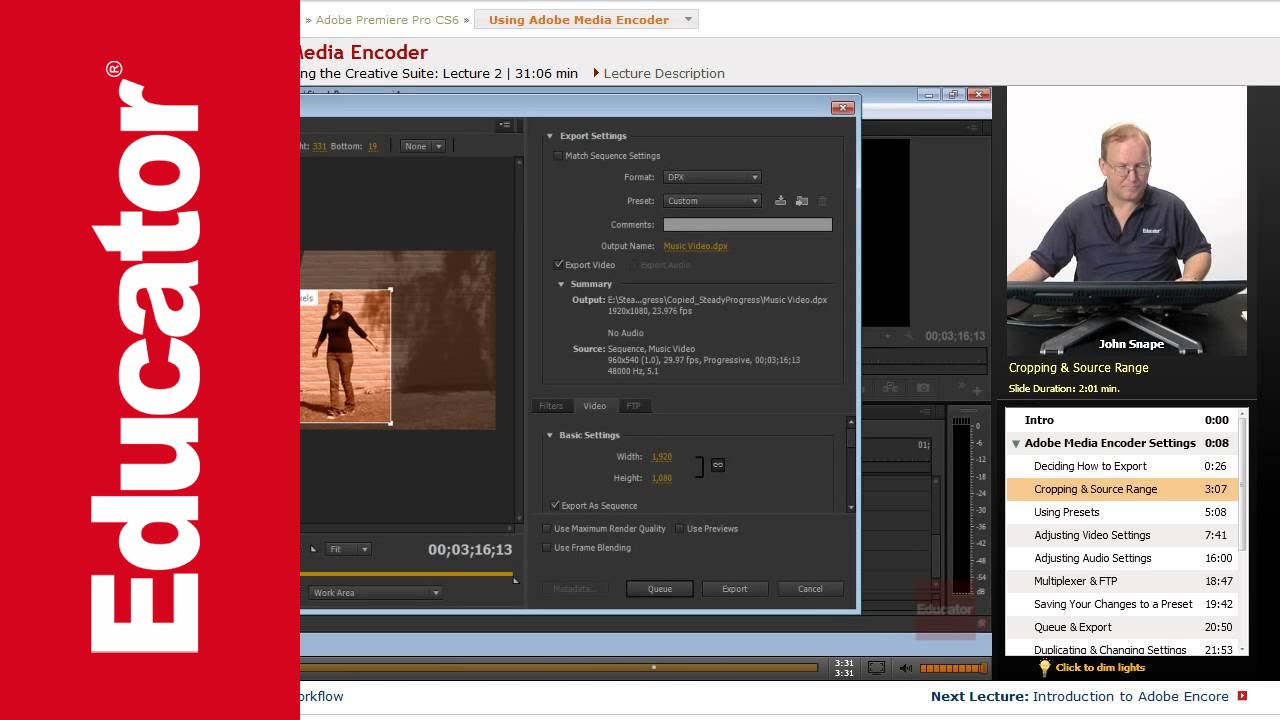This screenshot has height=720, width=1280.
Task: Click the lecture playback progress bar
Action: pyautogui.click(x=559, y=667)
